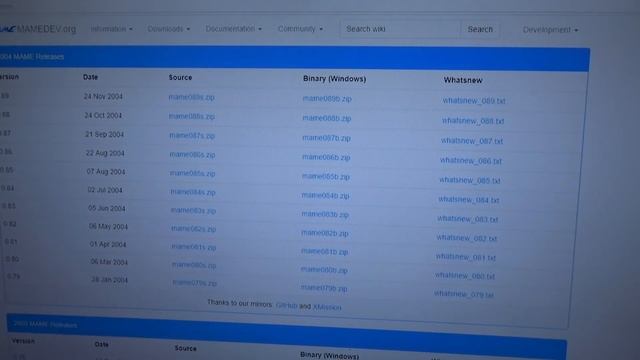Screen dimensions: 640x360
Task: Download Windows binary mame084b.zip
Action: (325, 196)
